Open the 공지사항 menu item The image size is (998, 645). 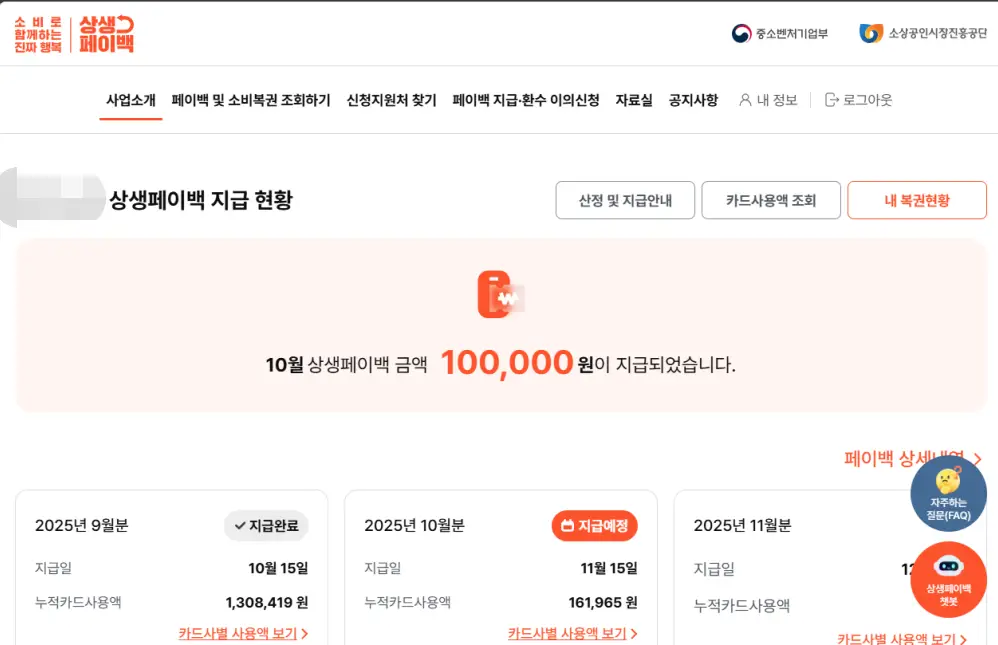693,100
